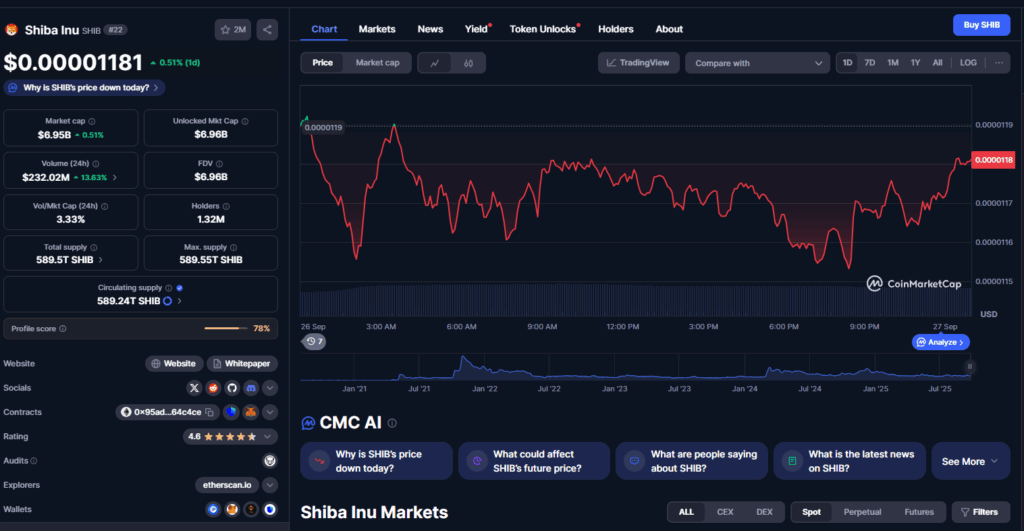Screen dimensions: 1024x531
Task: Set chart range to 1D
Action: click(x=847, y=63)
